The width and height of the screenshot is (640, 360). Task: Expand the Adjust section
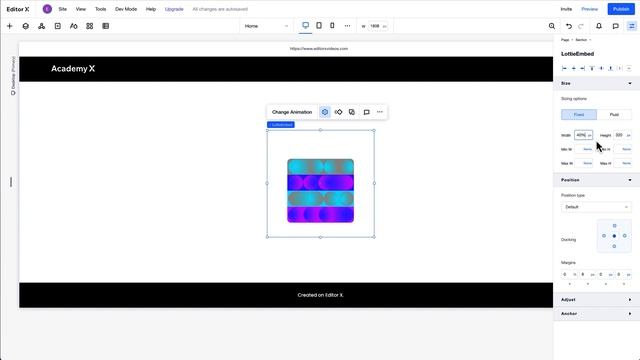(x=630, y=300)
